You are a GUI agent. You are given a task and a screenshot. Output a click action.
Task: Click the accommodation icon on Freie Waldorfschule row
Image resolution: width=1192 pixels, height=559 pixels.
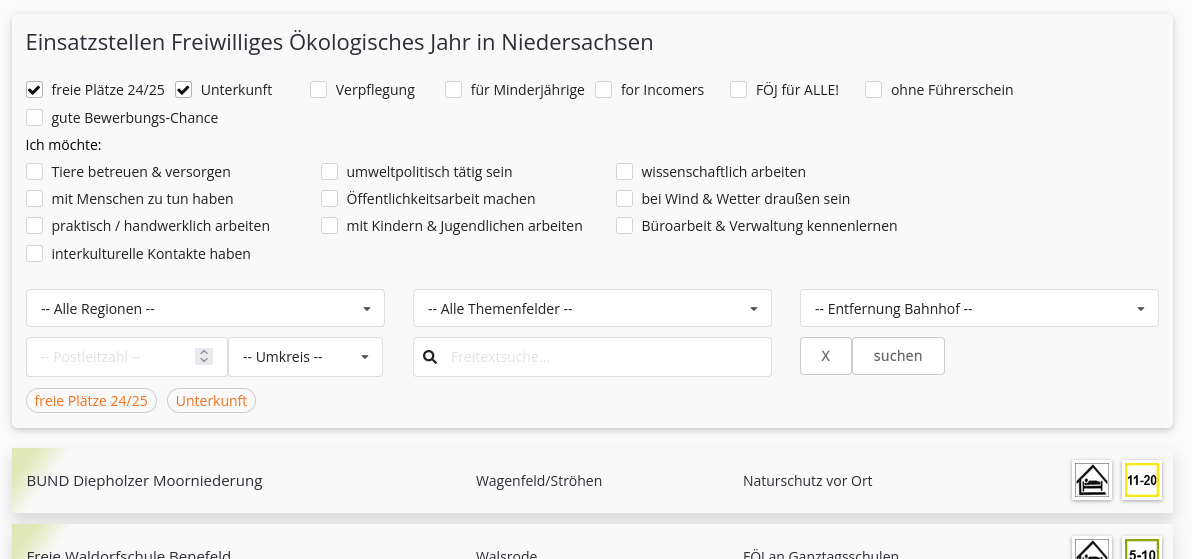tap(1091, 549)
